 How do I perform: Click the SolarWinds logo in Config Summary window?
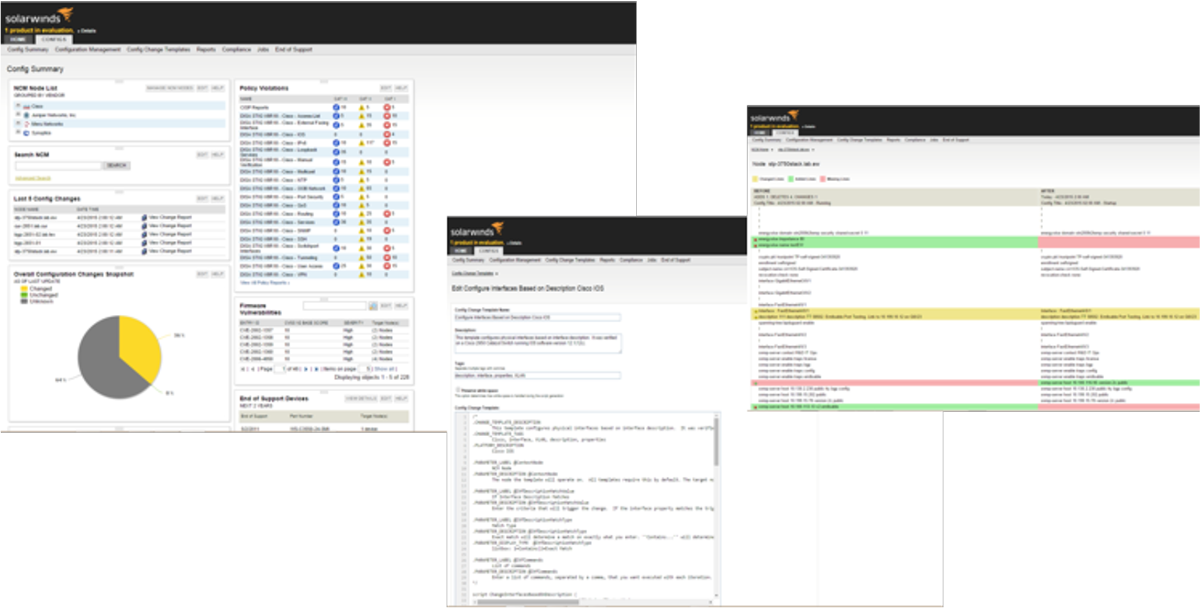tap(38, 16)
